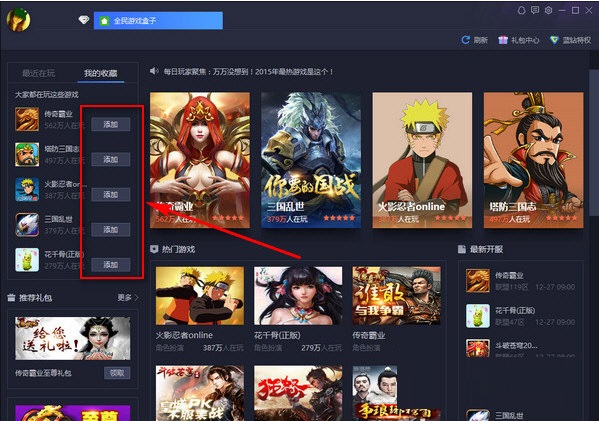The height and width of the screenshot is (421, 599).
Task: Open featured 火影忍者online large card
Action: point(422,160)
